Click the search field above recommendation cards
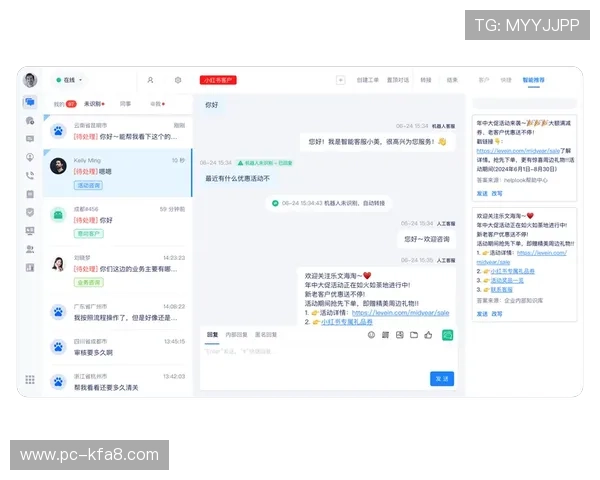Image resolution: width=600 pixels, height=480 pixels. tap(524, 103)
